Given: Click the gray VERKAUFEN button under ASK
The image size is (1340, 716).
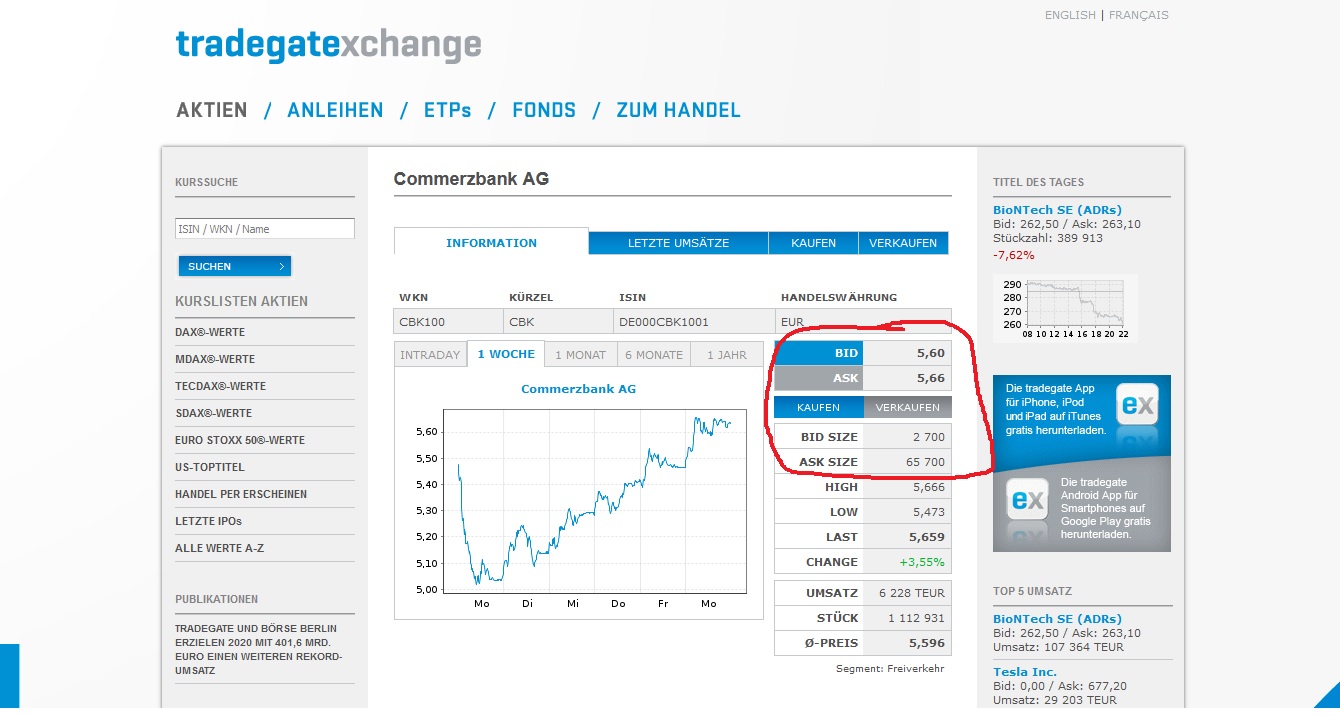Looking at the screenshot, I should pos(908,407).
